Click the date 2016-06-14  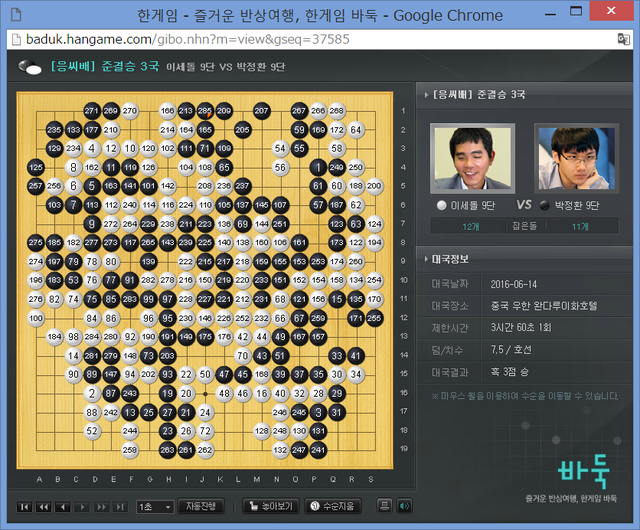(x=513, y=285)
